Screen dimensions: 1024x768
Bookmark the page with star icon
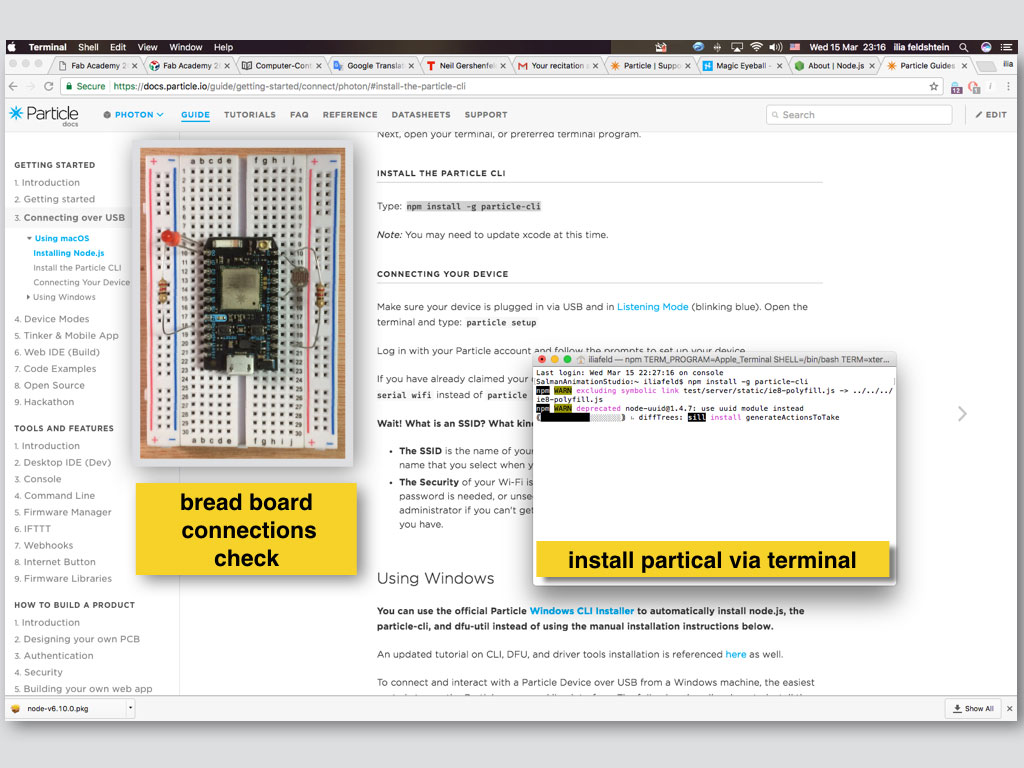(x=933, y=86)
